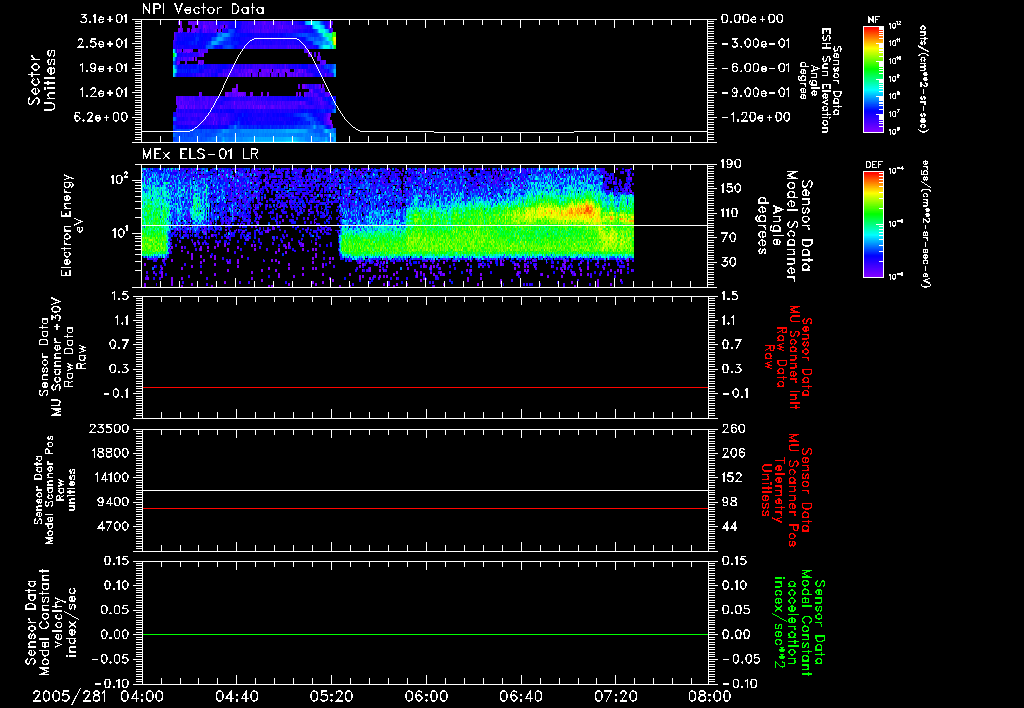This screenshot has height=708, width=1024.
Task: Click the cnts/(cm**2-sr-sec) units label
Action: (923, 79)
